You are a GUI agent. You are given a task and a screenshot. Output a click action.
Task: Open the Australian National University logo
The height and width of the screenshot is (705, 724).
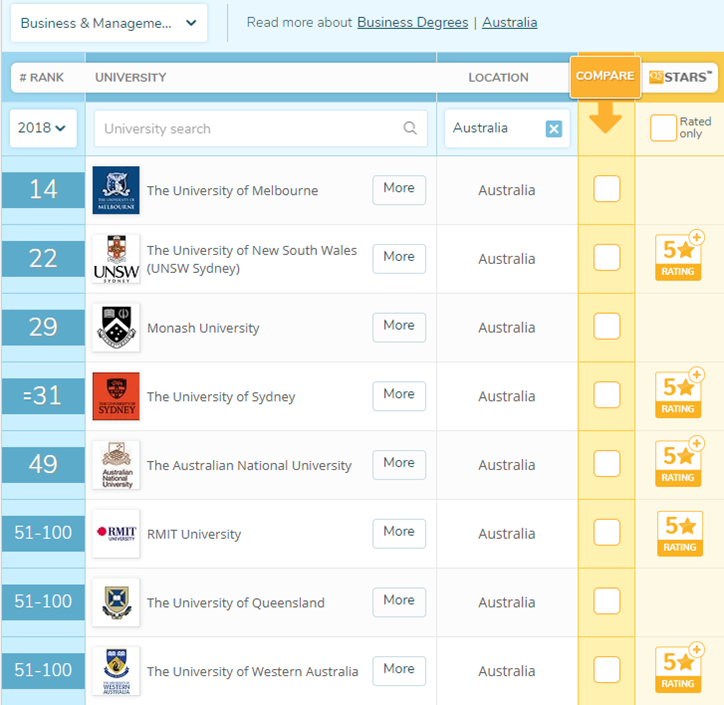pos(116,465)
